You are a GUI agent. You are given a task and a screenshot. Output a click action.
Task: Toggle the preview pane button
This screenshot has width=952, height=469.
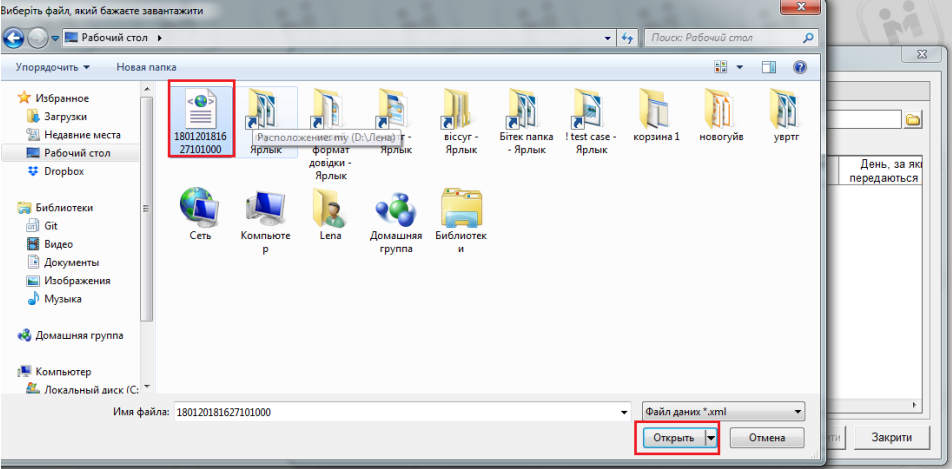[769, 67]
